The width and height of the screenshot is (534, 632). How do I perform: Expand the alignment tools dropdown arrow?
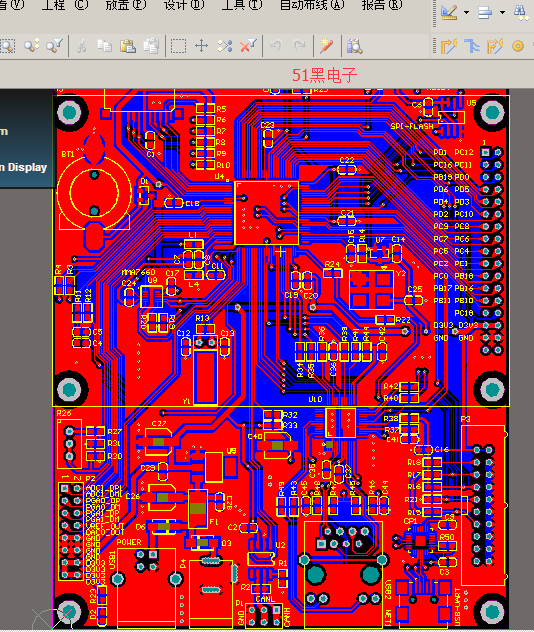(x=503, y=12)
